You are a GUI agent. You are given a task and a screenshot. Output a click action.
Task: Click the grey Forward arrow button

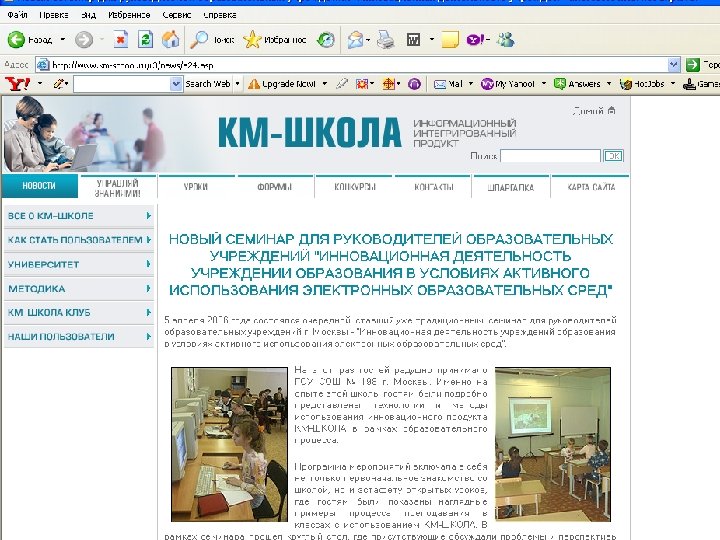coord(84,39)
